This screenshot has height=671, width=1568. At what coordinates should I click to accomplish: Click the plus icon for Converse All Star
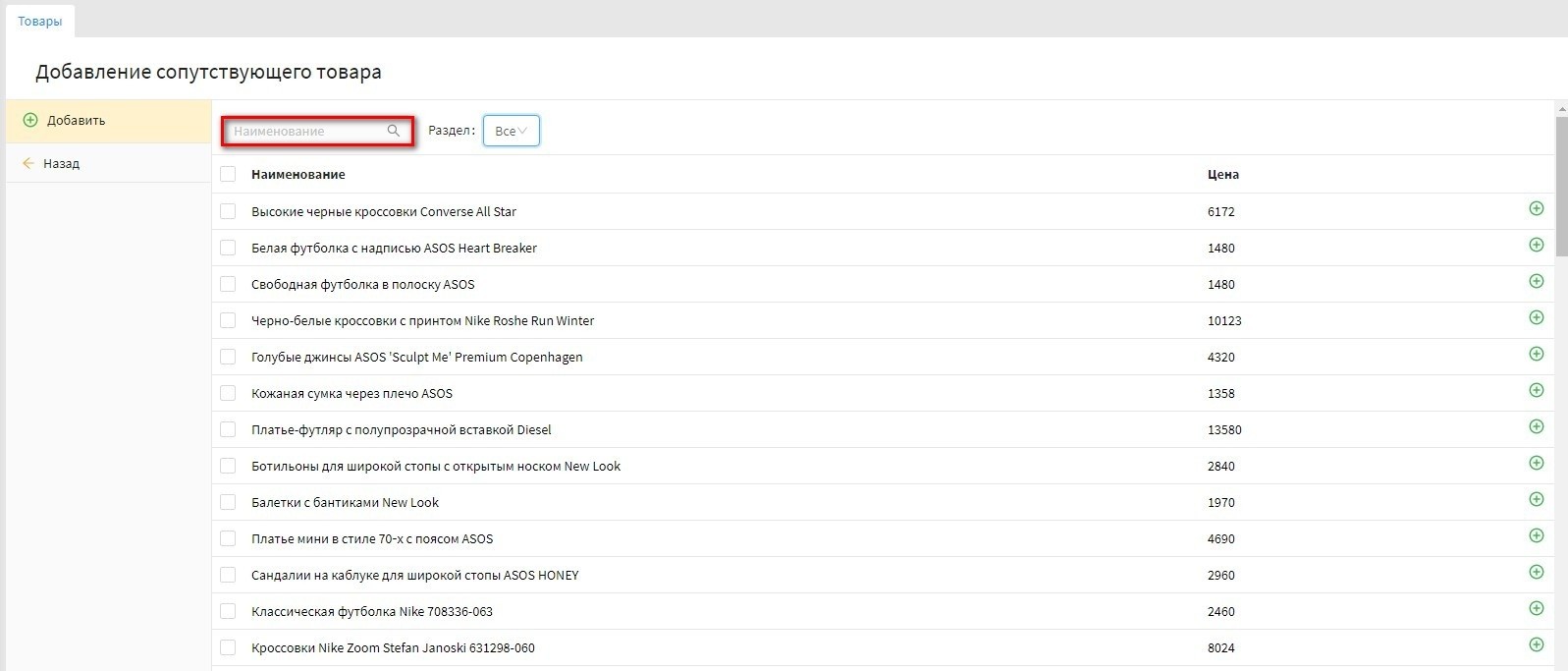1536,208
